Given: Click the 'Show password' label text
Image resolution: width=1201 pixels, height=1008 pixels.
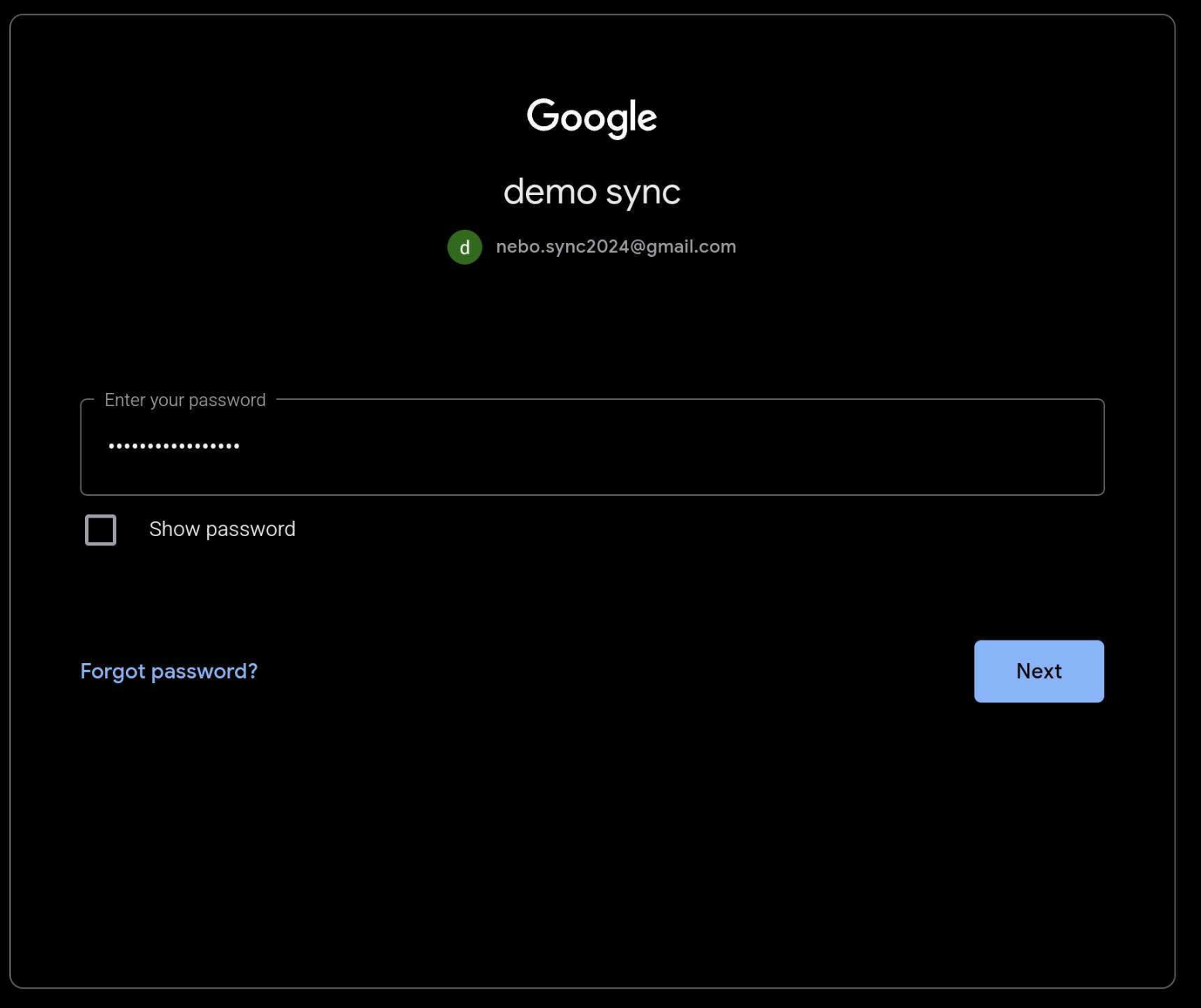Looking at the screenshot, I should point(222,529).
